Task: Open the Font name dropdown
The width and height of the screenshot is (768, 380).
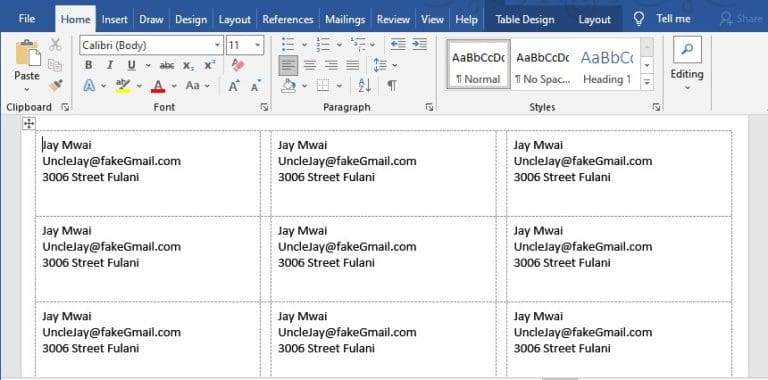Action: 217,46
